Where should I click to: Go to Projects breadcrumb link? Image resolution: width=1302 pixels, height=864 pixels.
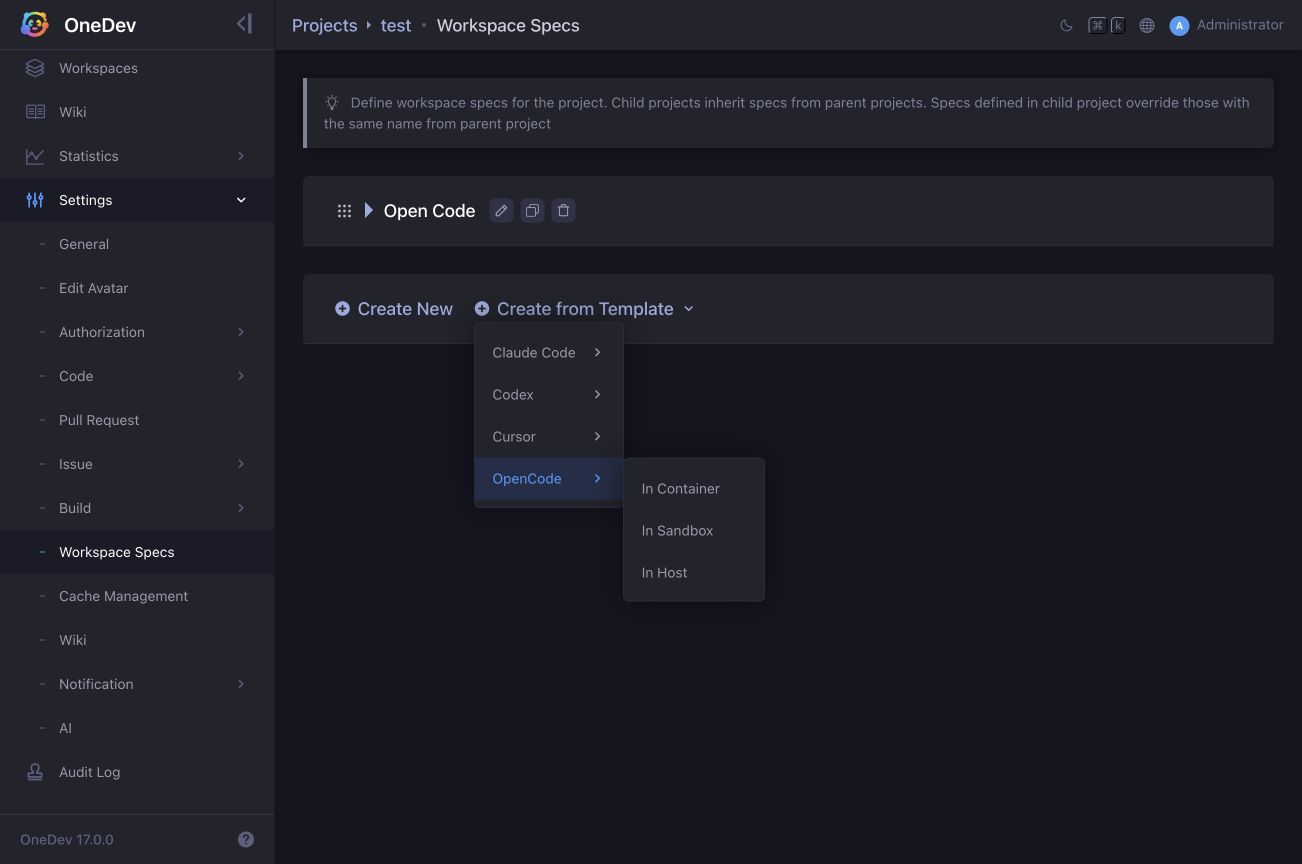pyautogui.click(x=324, y=26)
